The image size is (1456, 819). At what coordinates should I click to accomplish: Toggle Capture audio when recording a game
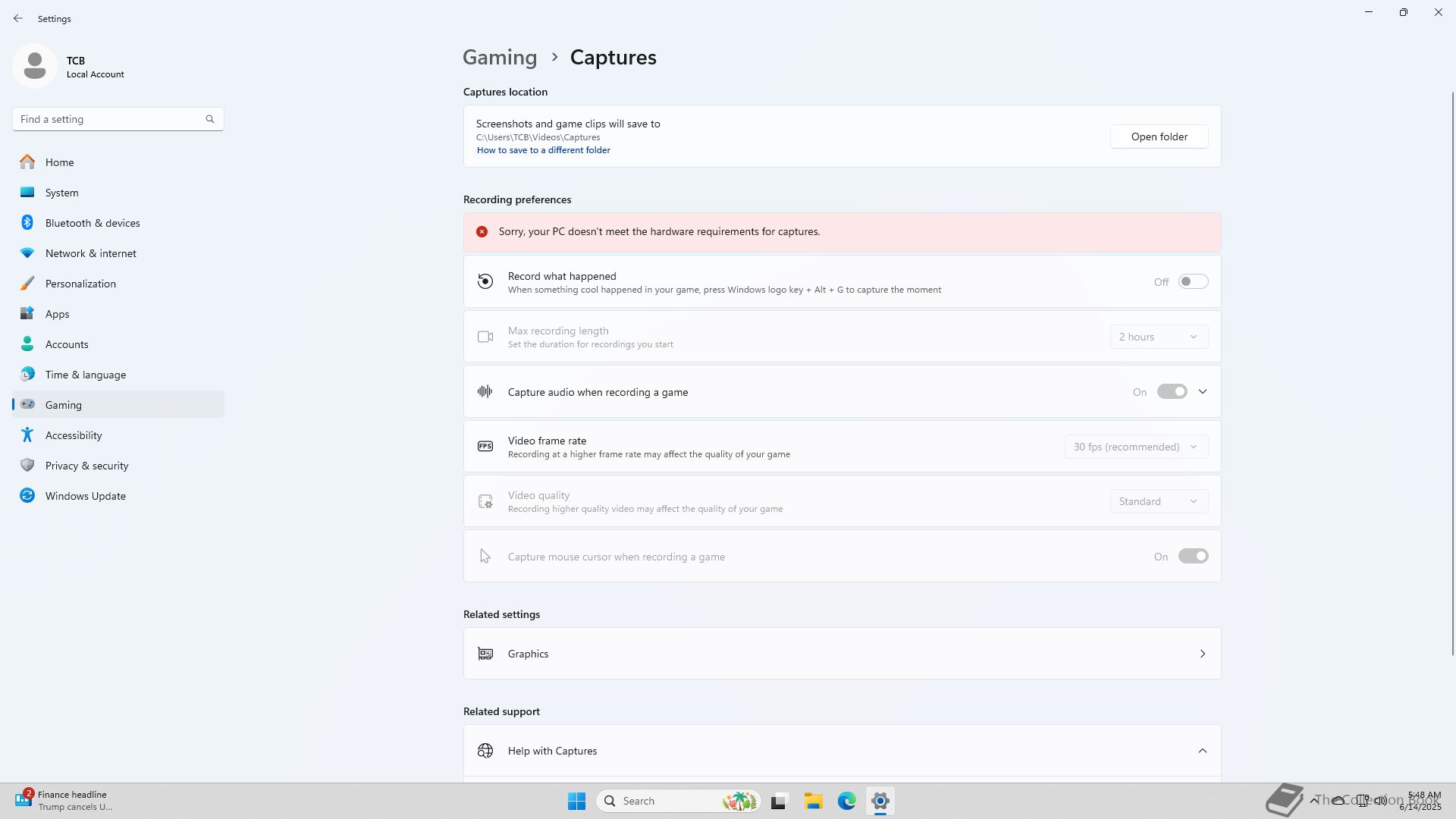(x=1172, y=392)
